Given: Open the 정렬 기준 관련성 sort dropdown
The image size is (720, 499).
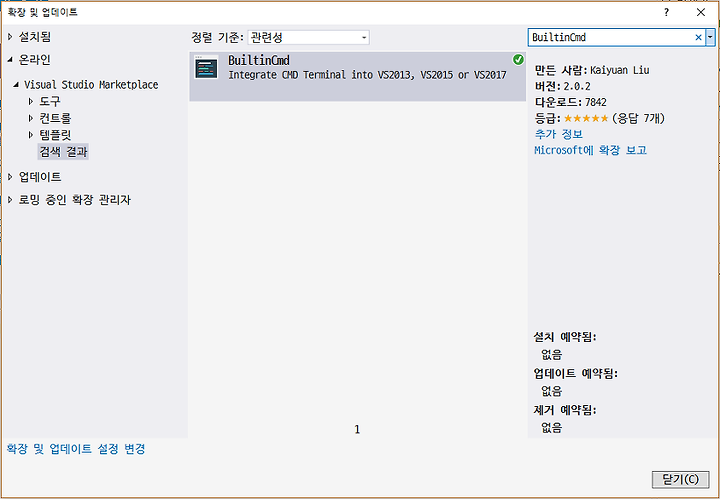Looking at the screenshot, I should [308, 37].
